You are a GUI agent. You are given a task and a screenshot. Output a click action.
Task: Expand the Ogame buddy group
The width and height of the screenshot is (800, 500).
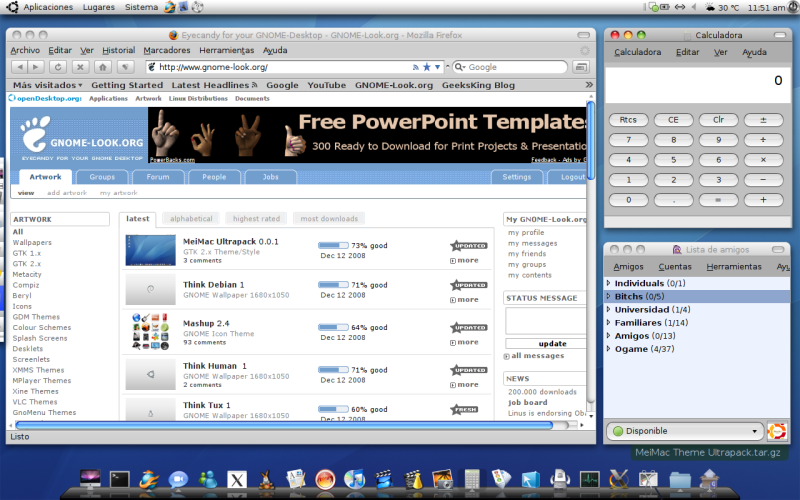tap(608, 349)
